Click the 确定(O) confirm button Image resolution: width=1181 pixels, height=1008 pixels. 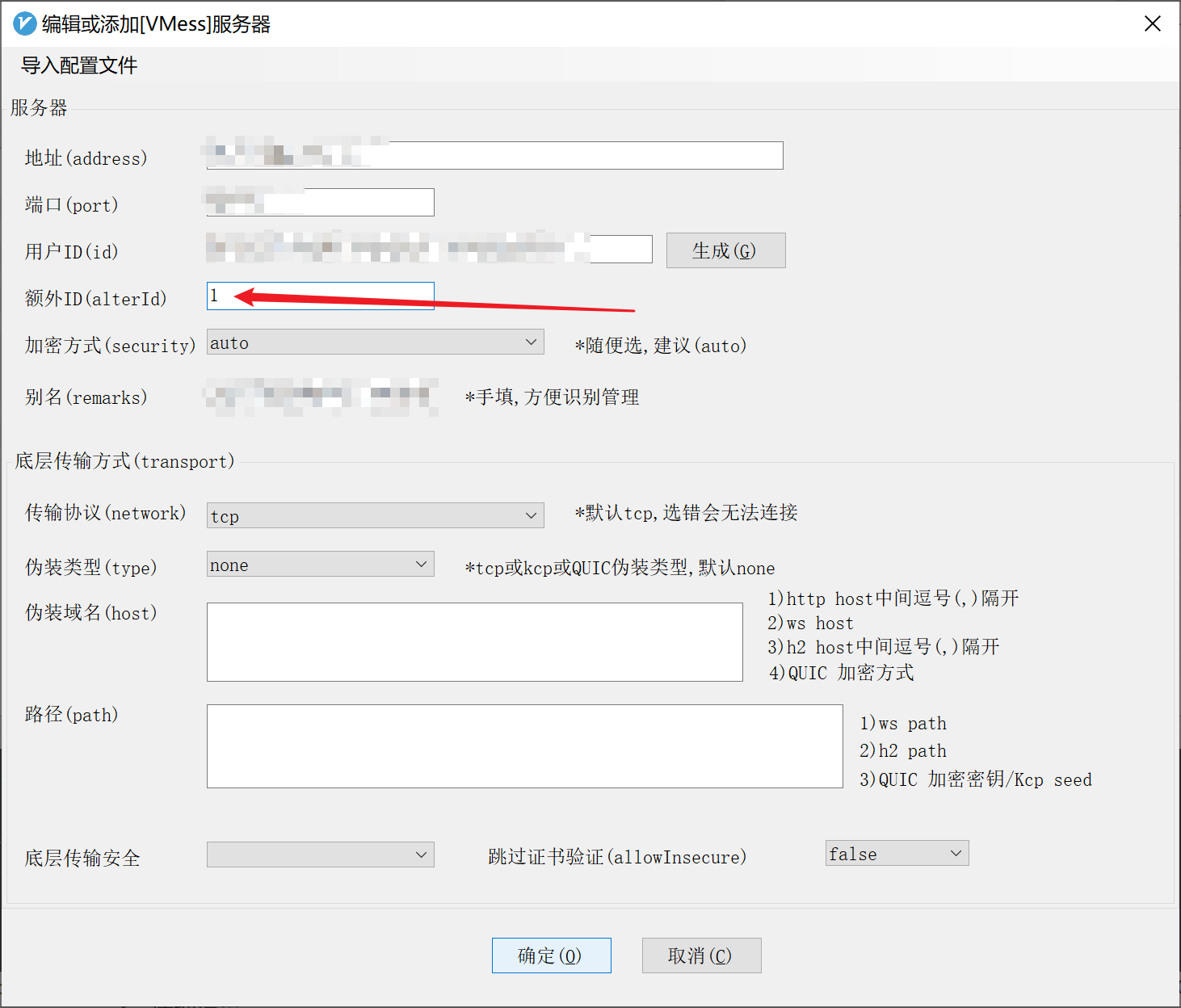(552, 955)
